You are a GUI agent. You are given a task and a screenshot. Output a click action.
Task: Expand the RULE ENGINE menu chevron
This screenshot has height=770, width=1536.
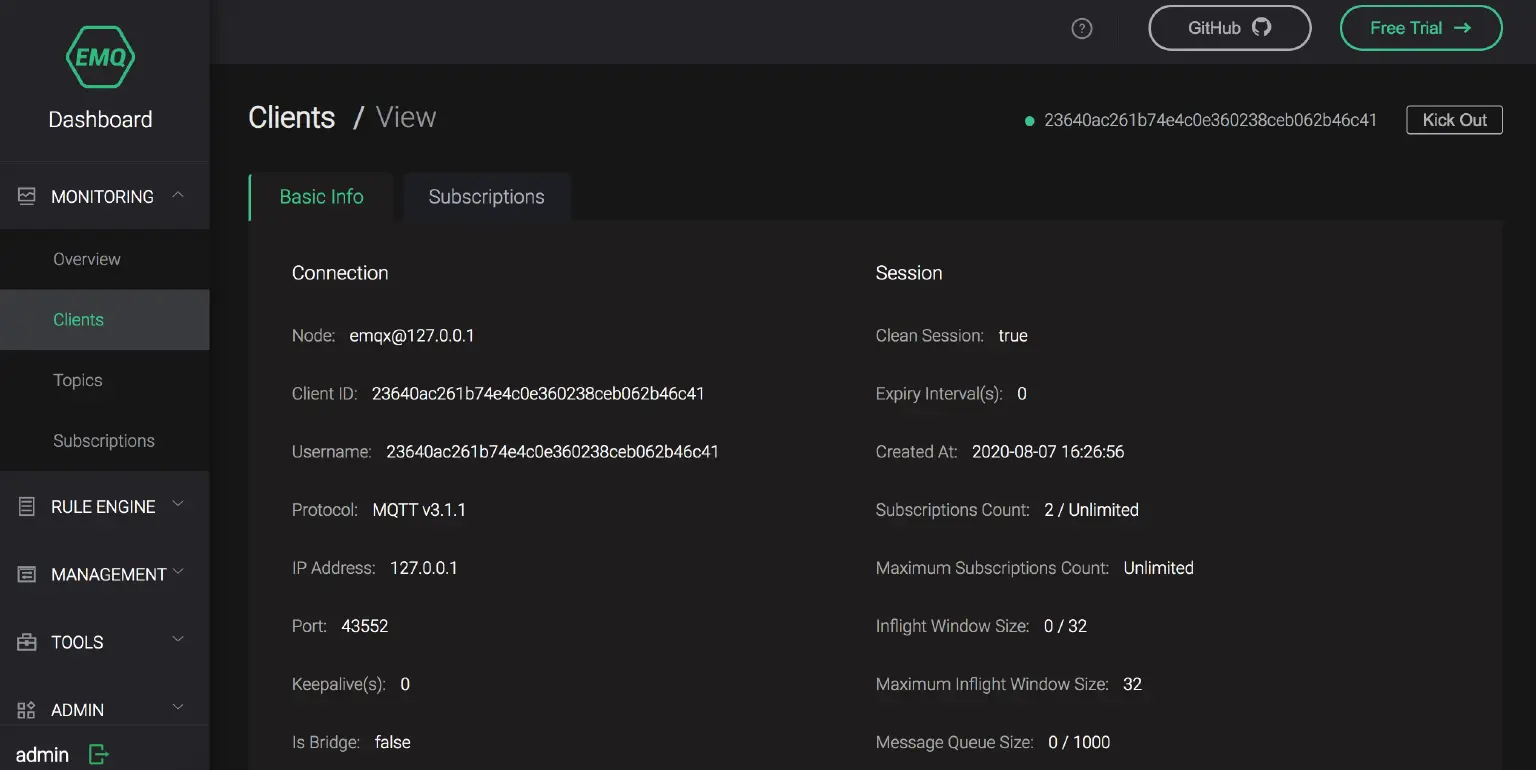point(178,505)
